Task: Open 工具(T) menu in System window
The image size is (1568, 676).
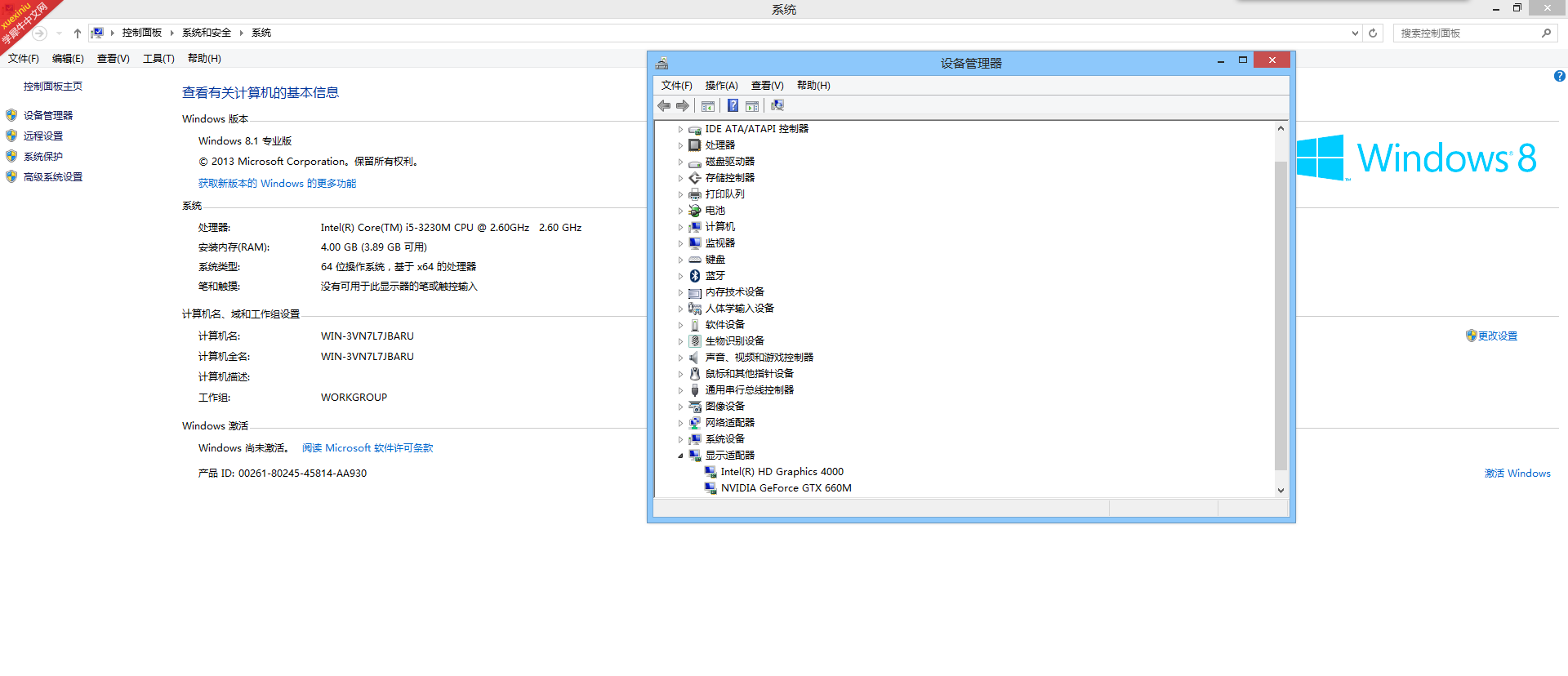Action: [158, 59]
